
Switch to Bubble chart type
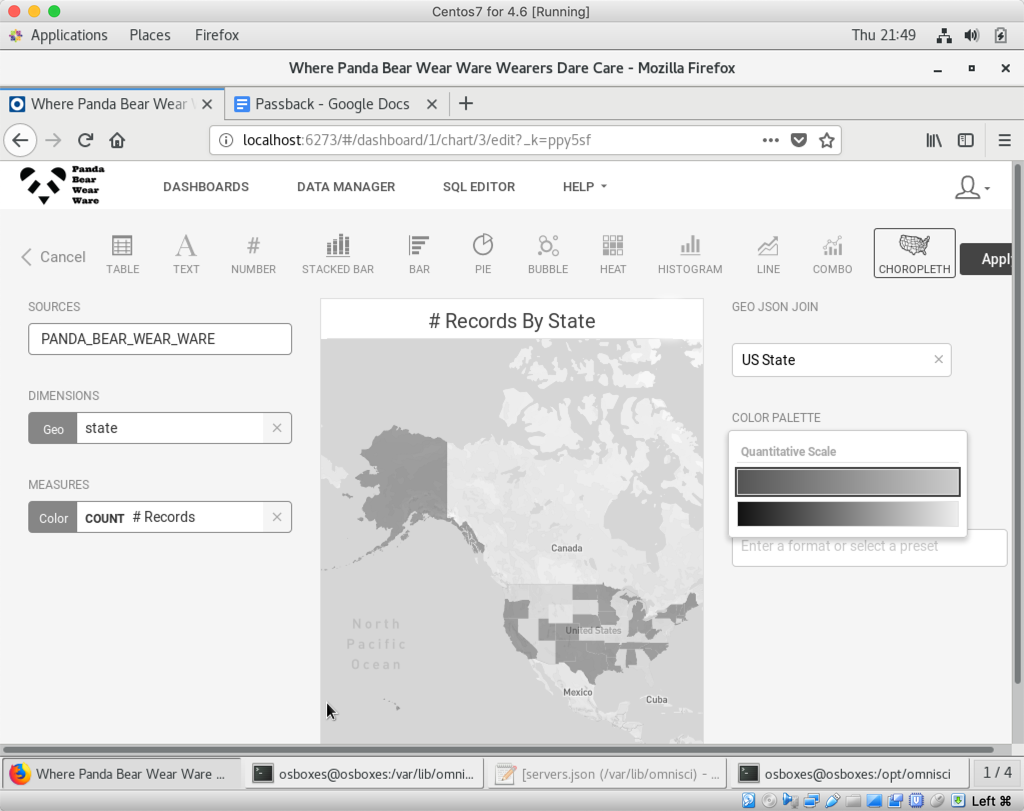pyautogui.click(x=548, y=254)
